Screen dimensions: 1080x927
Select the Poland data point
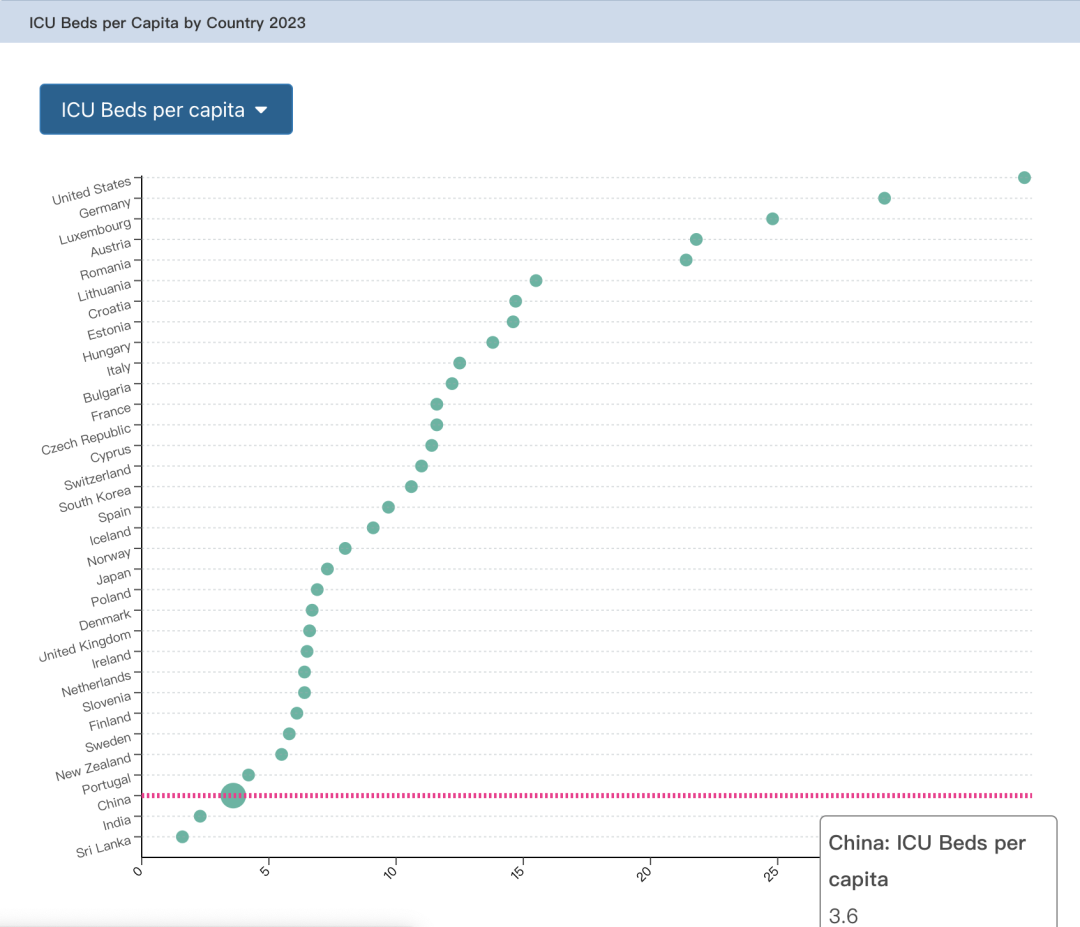click(x=317, y=590)
